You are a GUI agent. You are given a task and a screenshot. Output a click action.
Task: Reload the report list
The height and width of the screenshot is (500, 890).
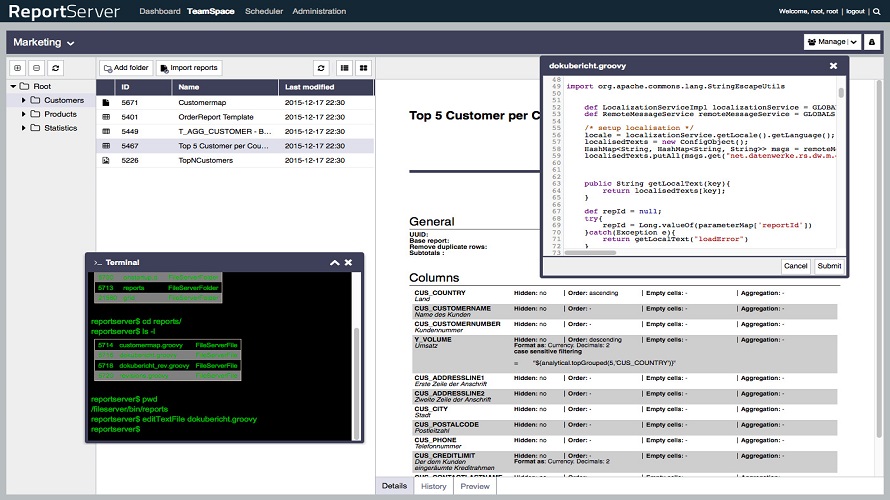pos(321,68)
